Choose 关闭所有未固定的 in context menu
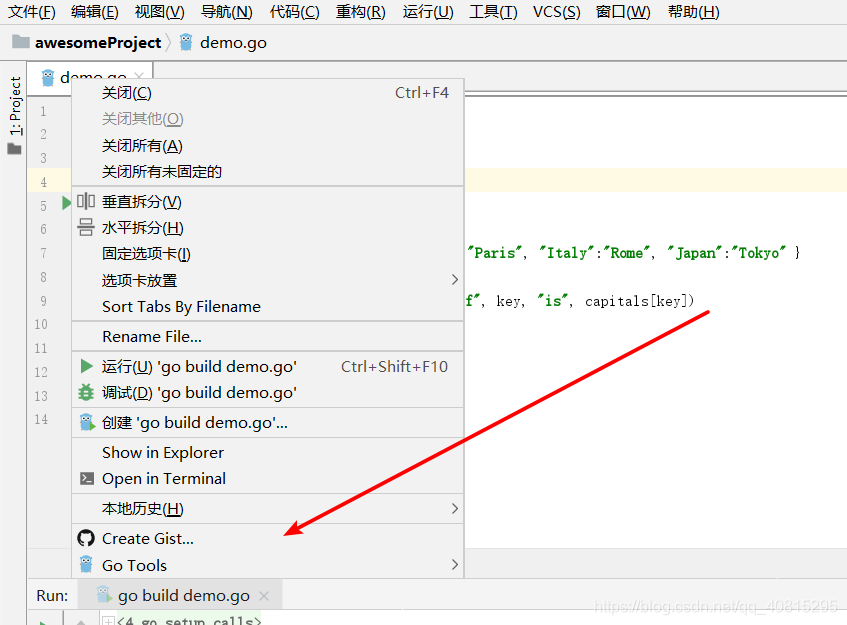 point(268,172)
